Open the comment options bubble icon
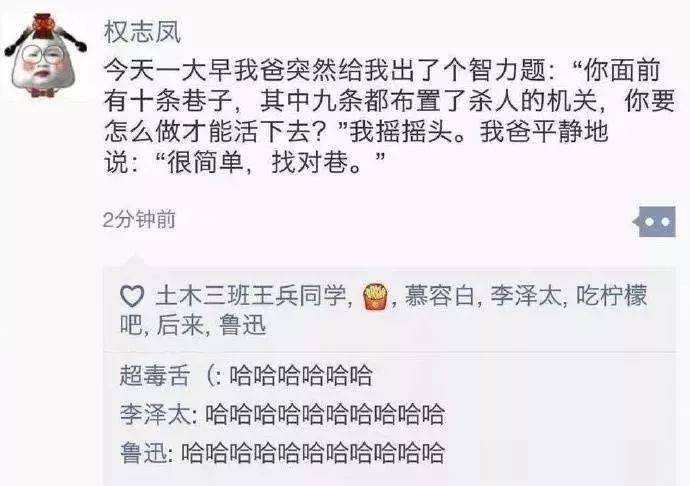690x486 pixels. (655, 221)
